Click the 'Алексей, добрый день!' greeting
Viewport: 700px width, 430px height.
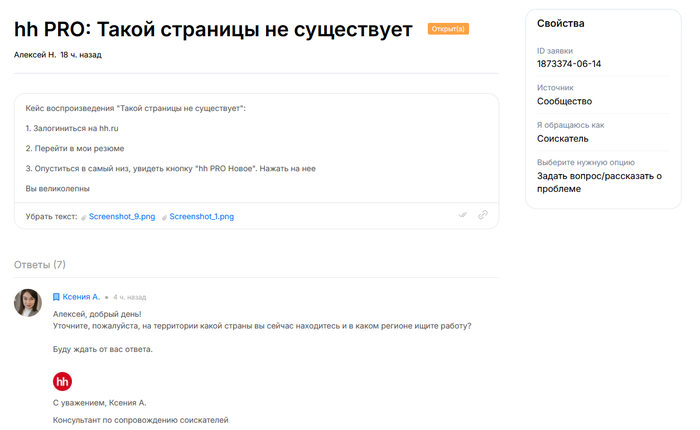point(97,314)
